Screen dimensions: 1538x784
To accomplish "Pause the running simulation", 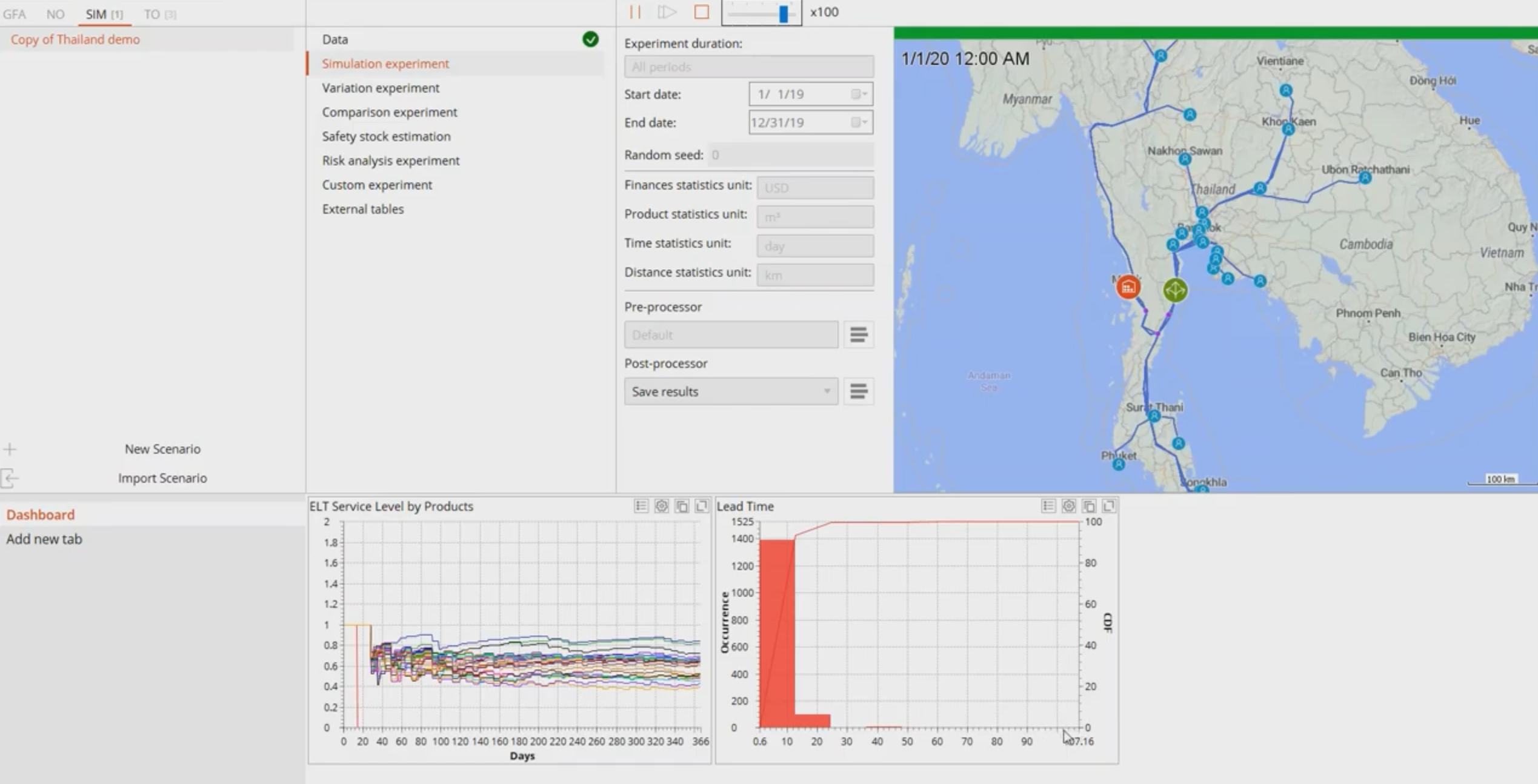I will pos(634,12).
